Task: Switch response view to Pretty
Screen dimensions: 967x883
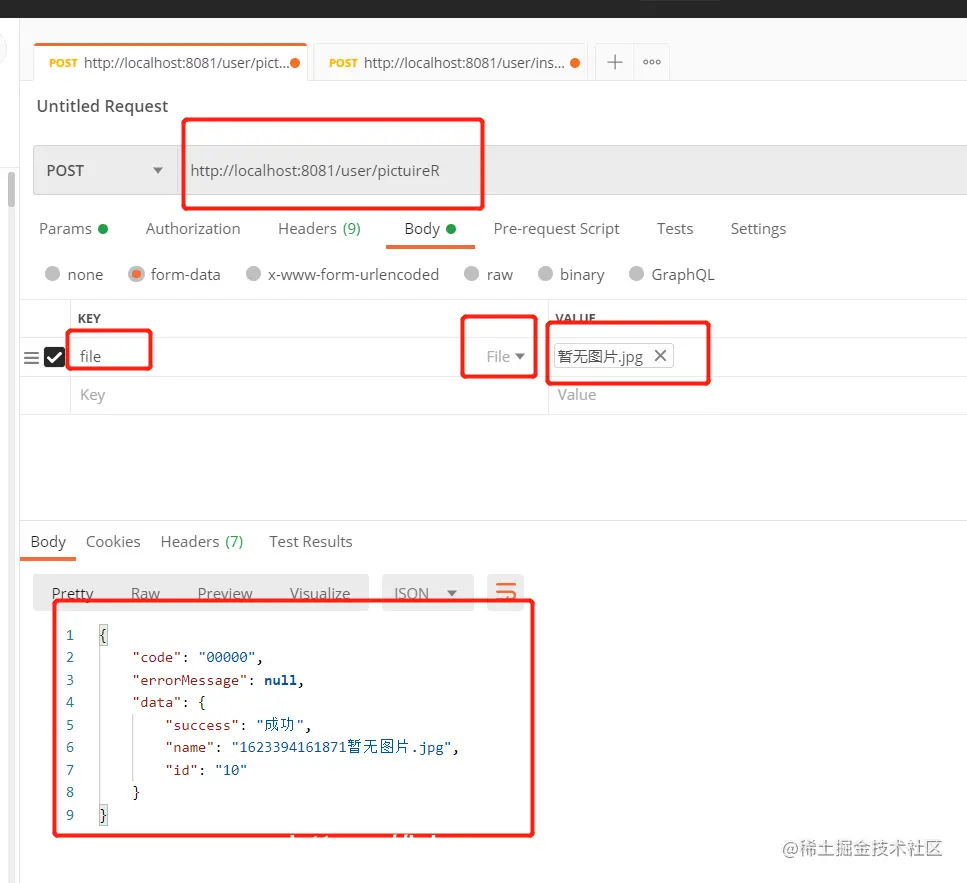Action: 73,593
